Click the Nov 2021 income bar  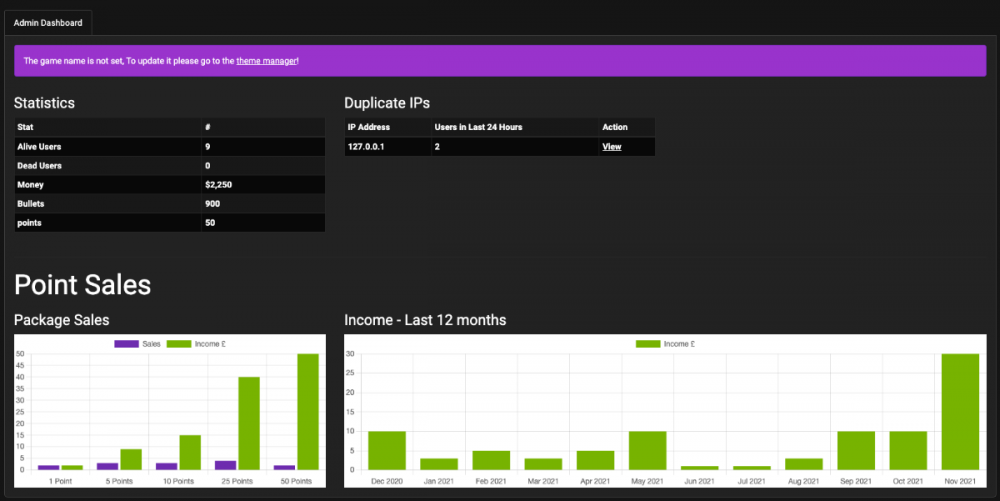(x=960, y=412)
